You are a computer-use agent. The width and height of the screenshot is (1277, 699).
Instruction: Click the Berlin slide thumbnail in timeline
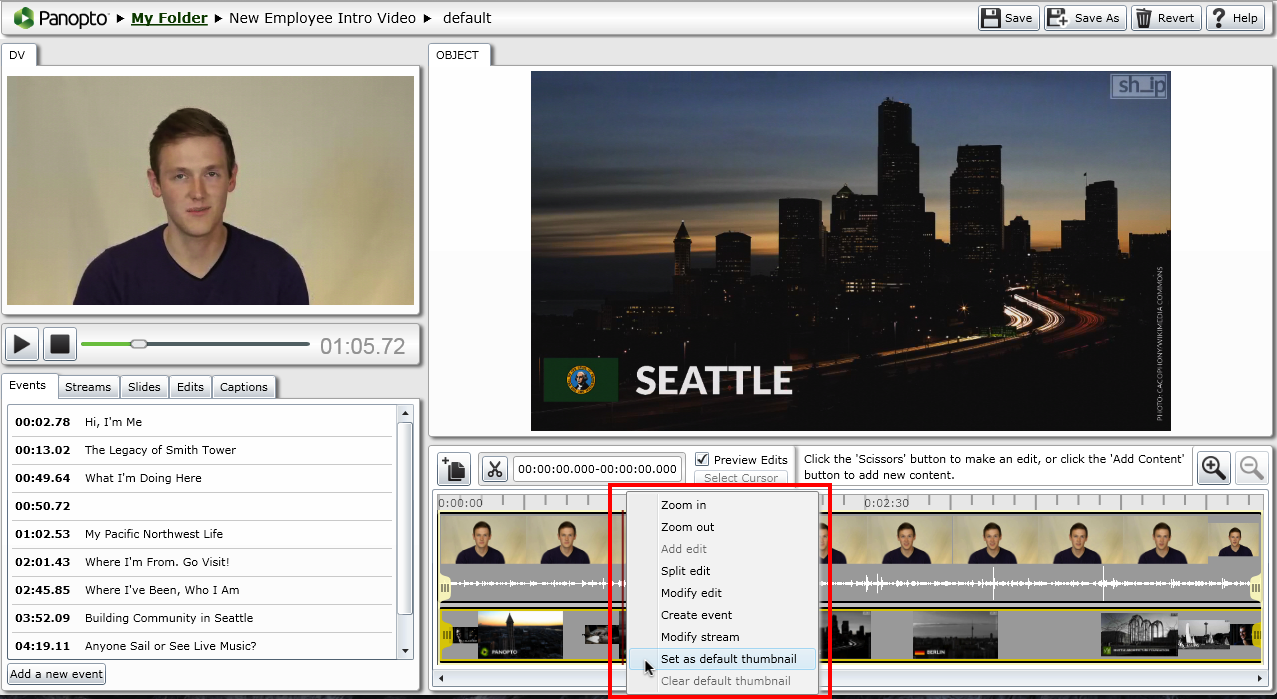[x=957, y=634]
